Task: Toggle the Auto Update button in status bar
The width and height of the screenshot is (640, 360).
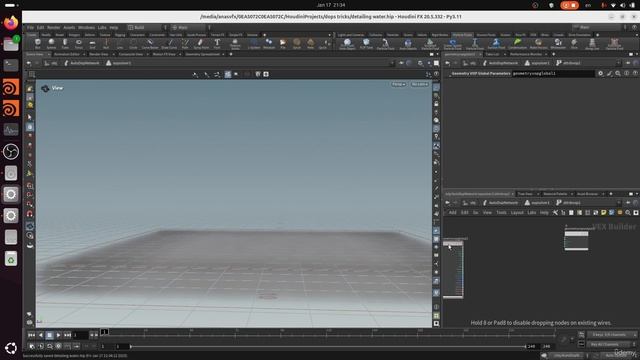Action: point(615,356)
